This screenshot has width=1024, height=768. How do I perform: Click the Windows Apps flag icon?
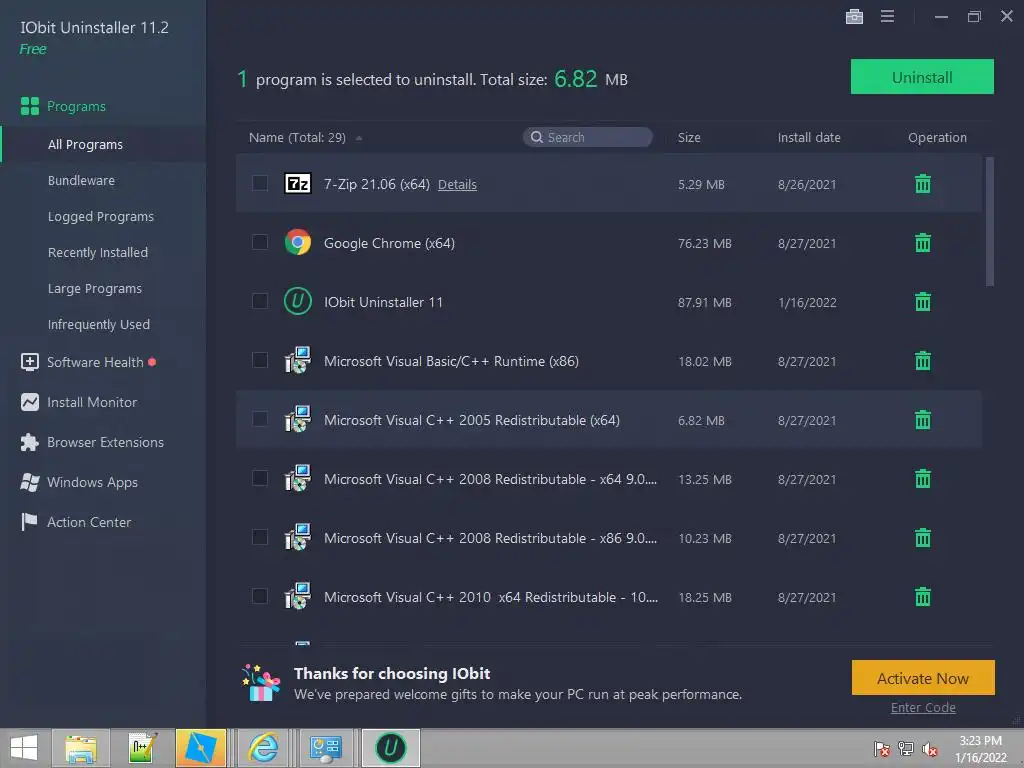29,482
